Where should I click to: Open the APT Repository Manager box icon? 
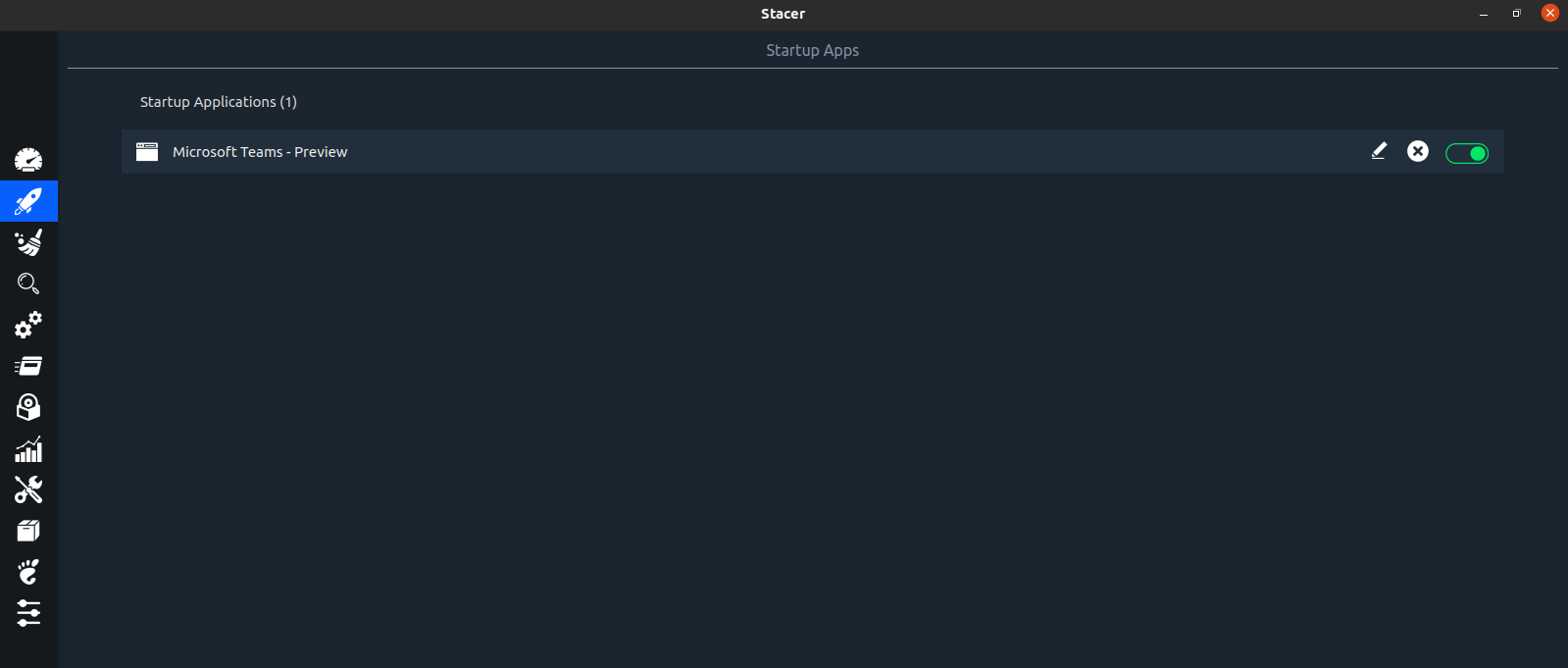[x=28, y=531]
